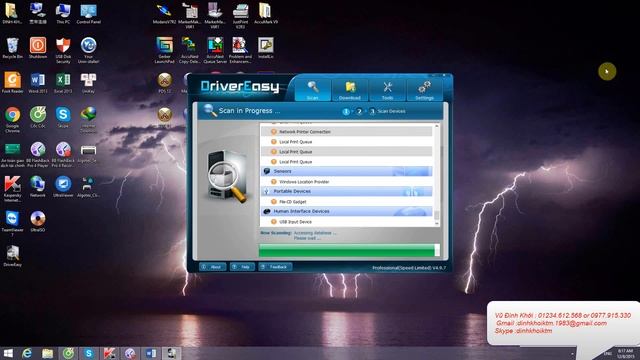The image size is (640, 360).
Task: Click the taskbar clock
Action: click(x=625, y=353)
